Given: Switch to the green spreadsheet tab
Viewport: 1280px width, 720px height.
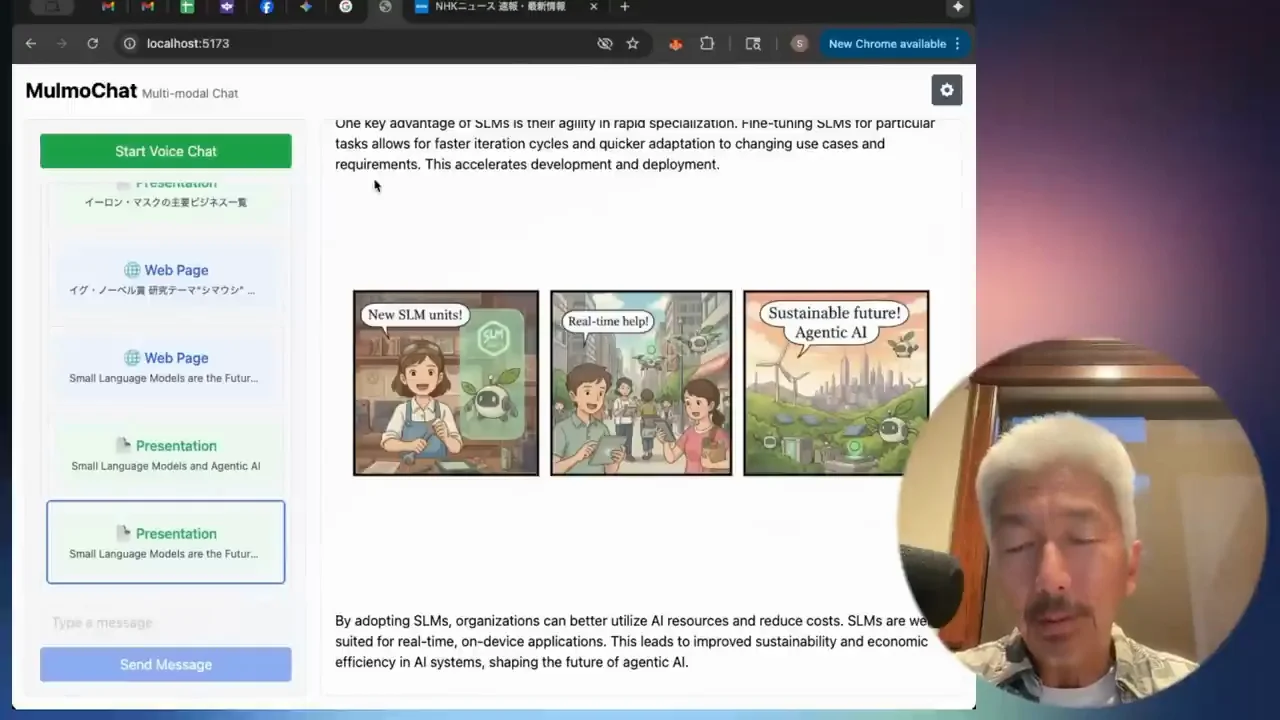Looking at the screenshot, I should coord(187,7).
